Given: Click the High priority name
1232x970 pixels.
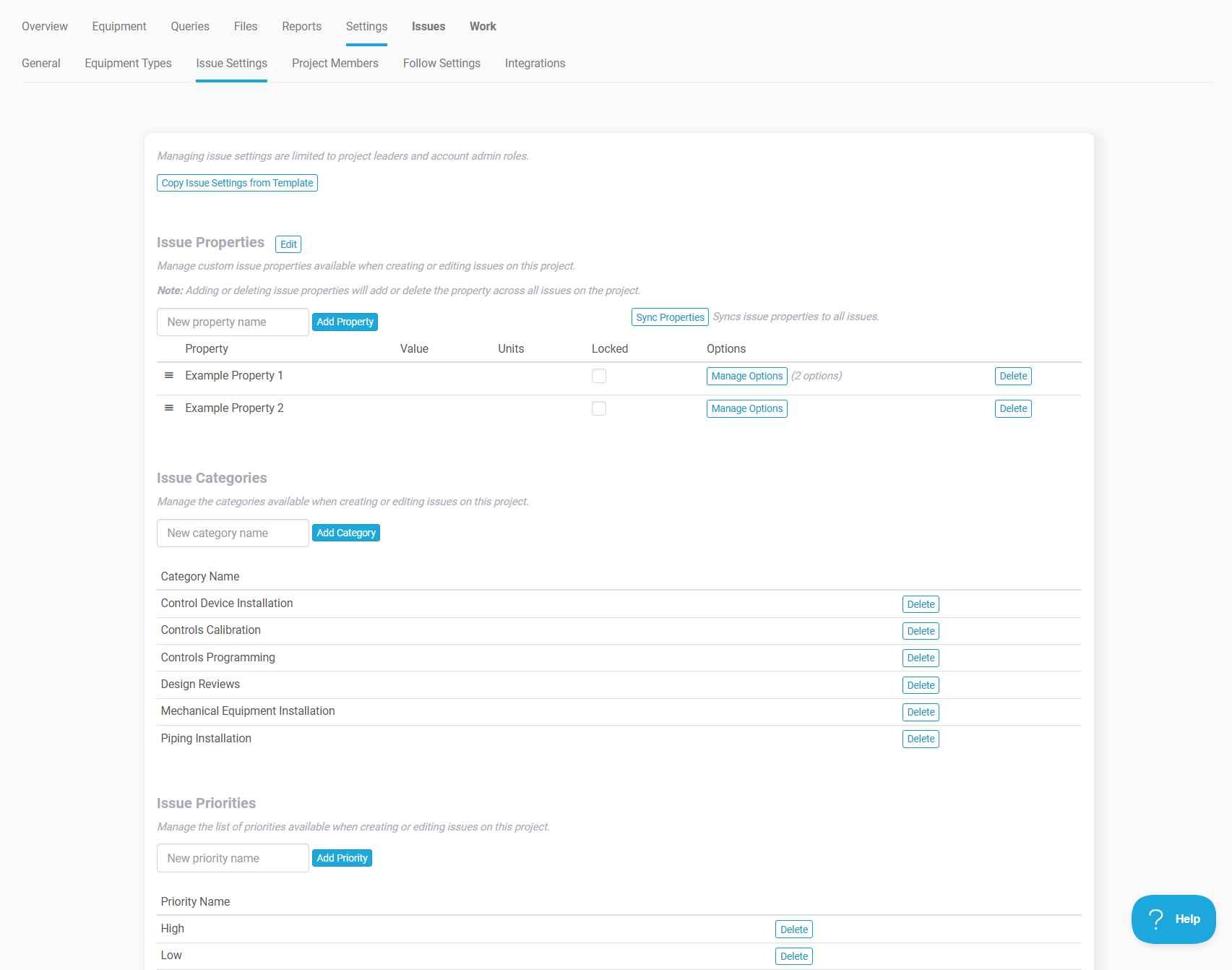Looking at the screenshot, I should point(173,929).
